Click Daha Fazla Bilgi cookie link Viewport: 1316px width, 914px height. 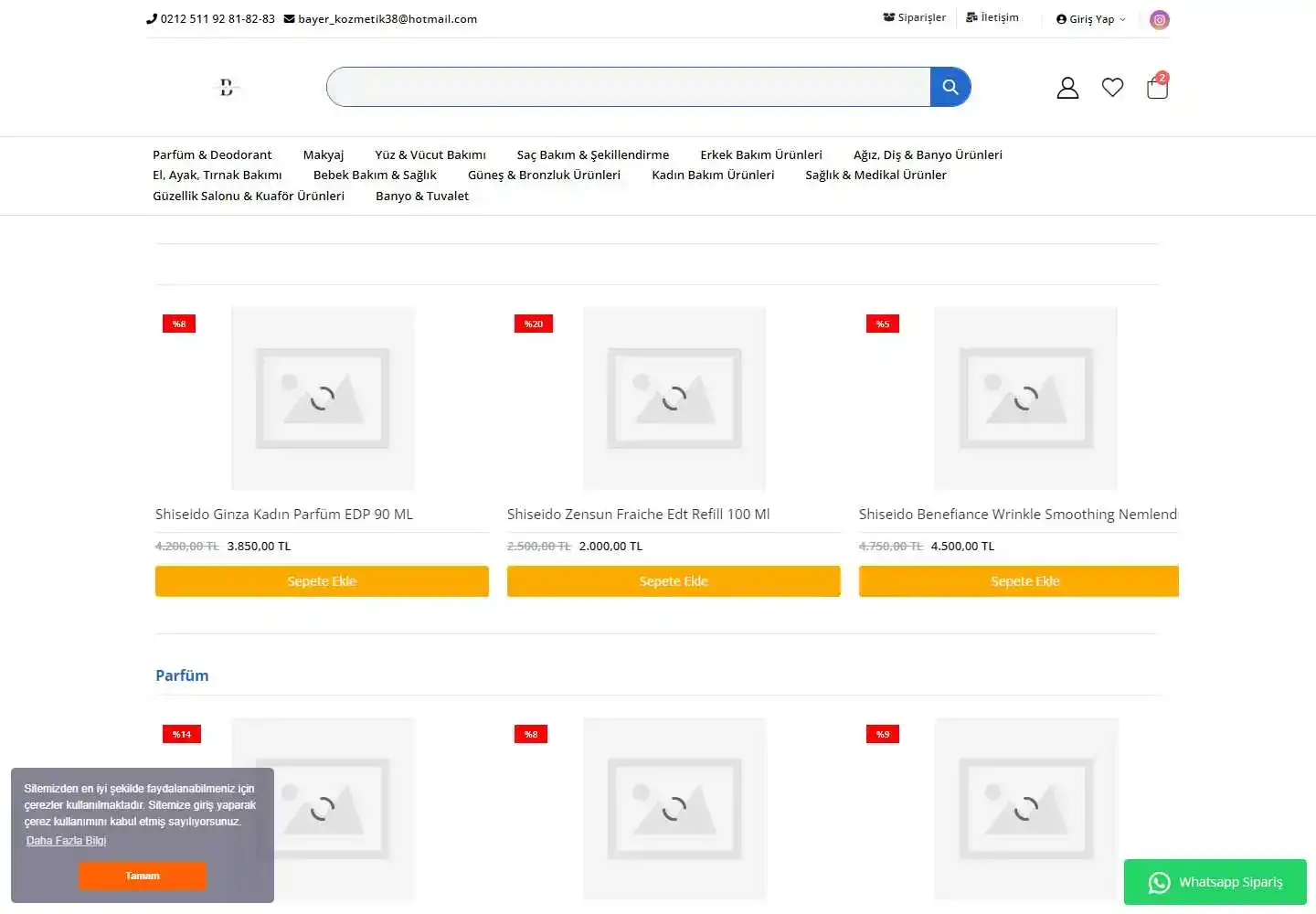66,841
